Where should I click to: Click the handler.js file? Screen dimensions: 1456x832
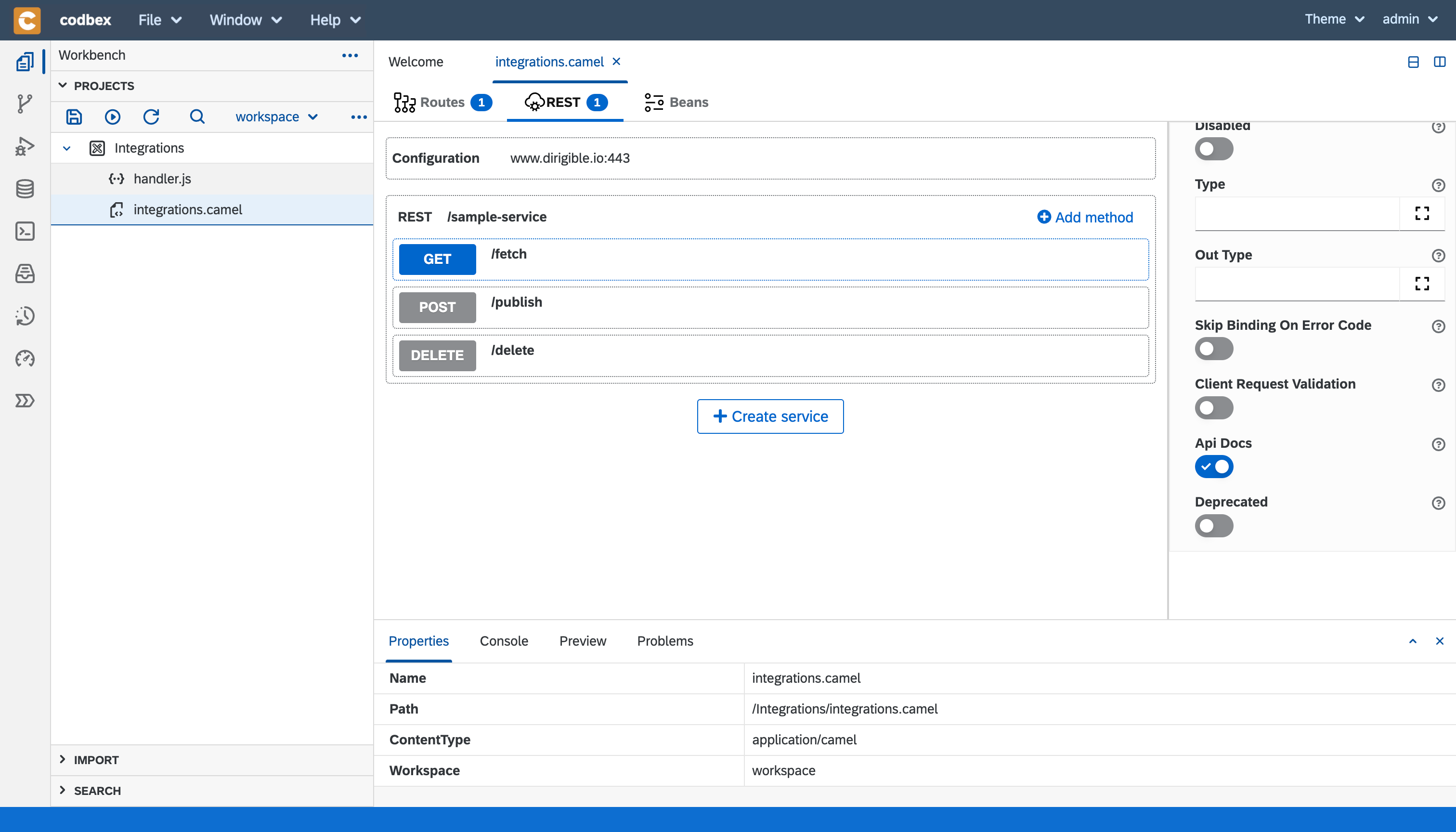coord(163,178)
